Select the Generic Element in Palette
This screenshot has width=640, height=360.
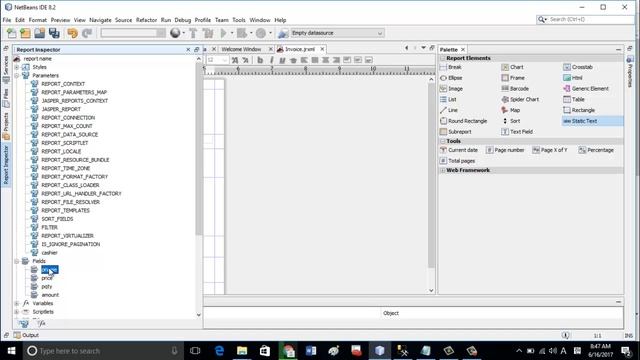586,89
